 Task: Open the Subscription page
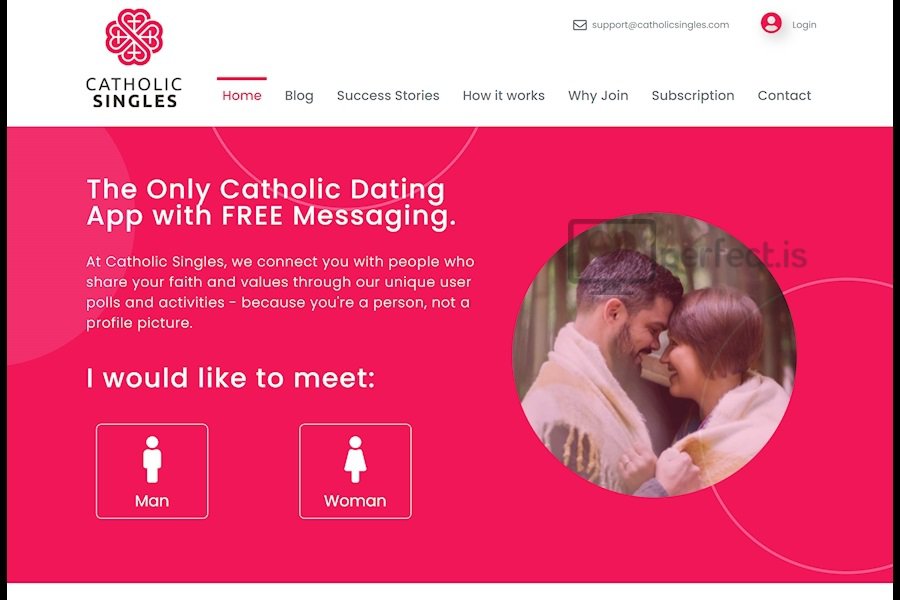[693, 95]
